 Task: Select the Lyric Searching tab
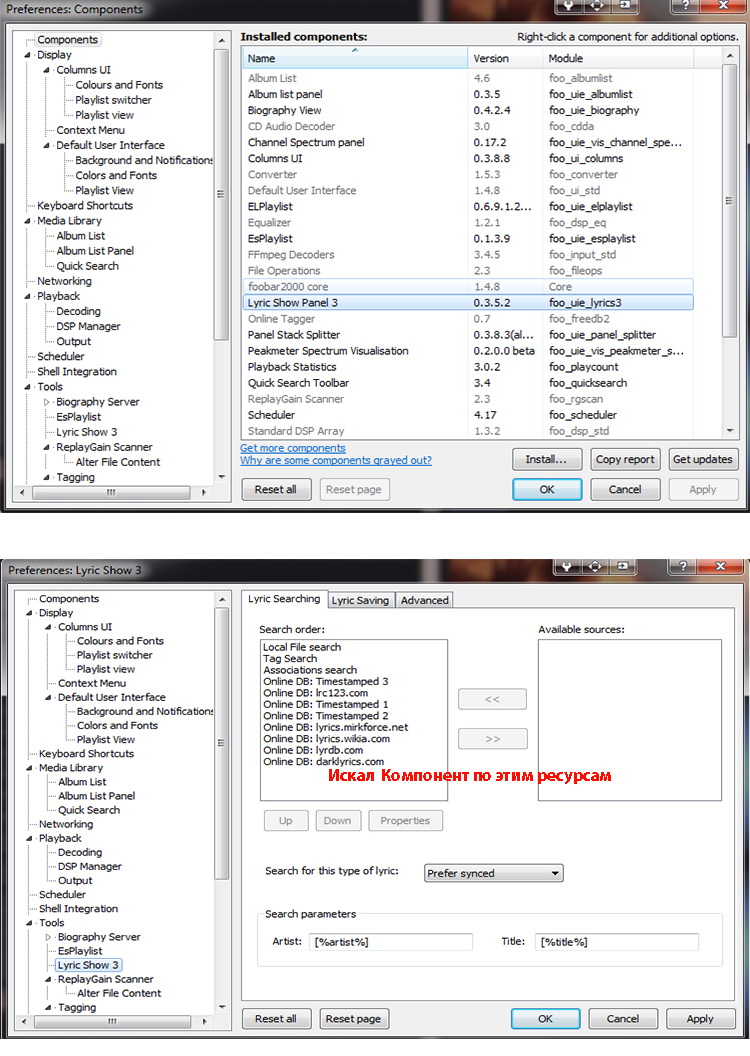click(x=284, y=599)
